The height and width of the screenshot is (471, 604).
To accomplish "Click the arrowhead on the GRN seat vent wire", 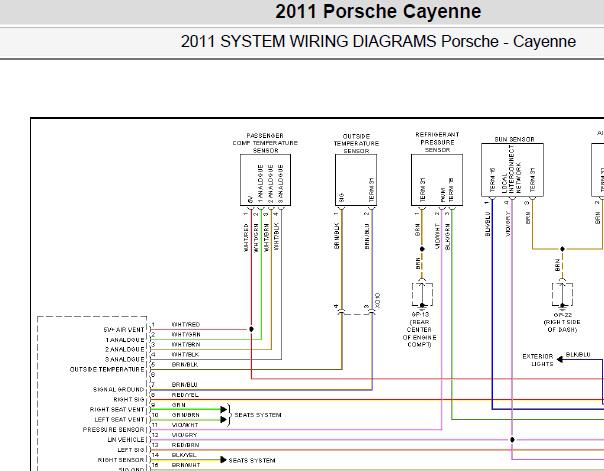I will pos(223,409).
